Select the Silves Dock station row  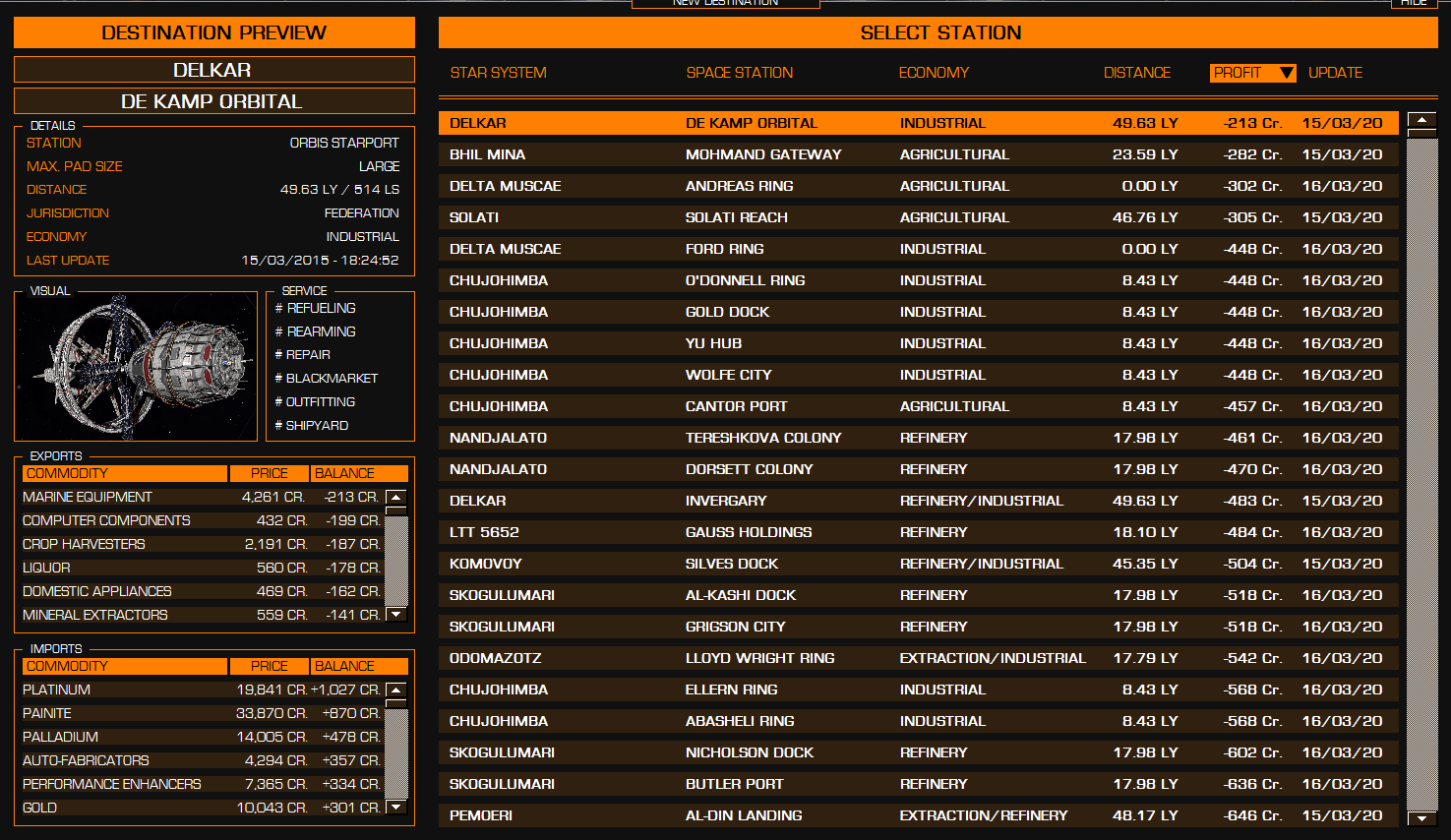918,564
